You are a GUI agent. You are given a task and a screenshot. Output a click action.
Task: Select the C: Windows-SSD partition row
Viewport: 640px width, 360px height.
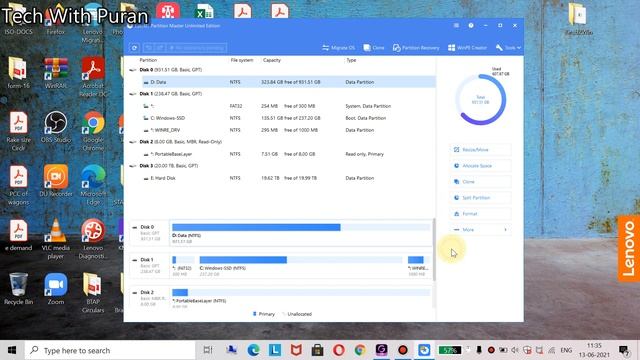288,118
